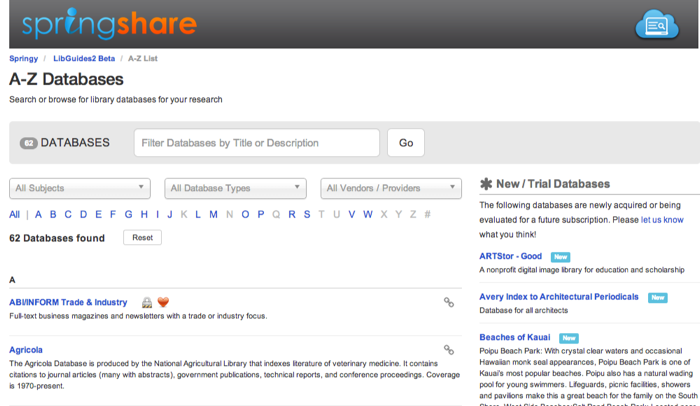Click the '62 Databases found' text
700x406 pixels.
(x=57, y=238)
